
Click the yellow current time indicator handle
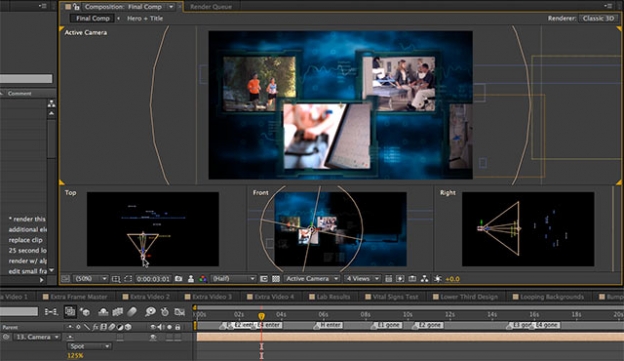point(261,316)
